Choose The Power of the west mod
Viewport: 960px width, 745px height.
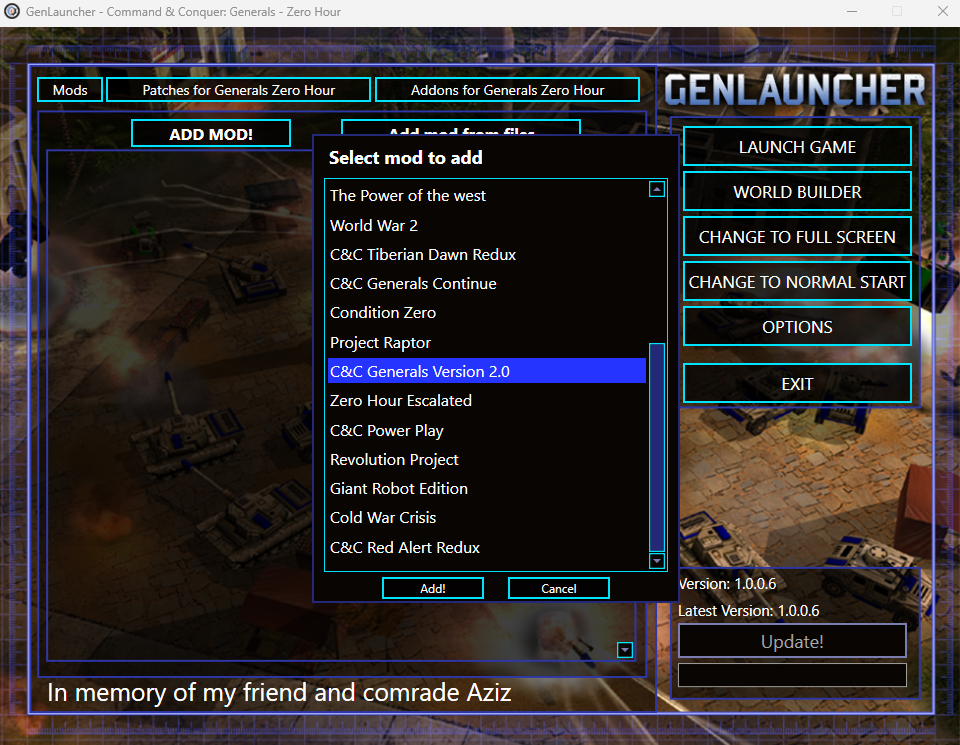point(487,195)
